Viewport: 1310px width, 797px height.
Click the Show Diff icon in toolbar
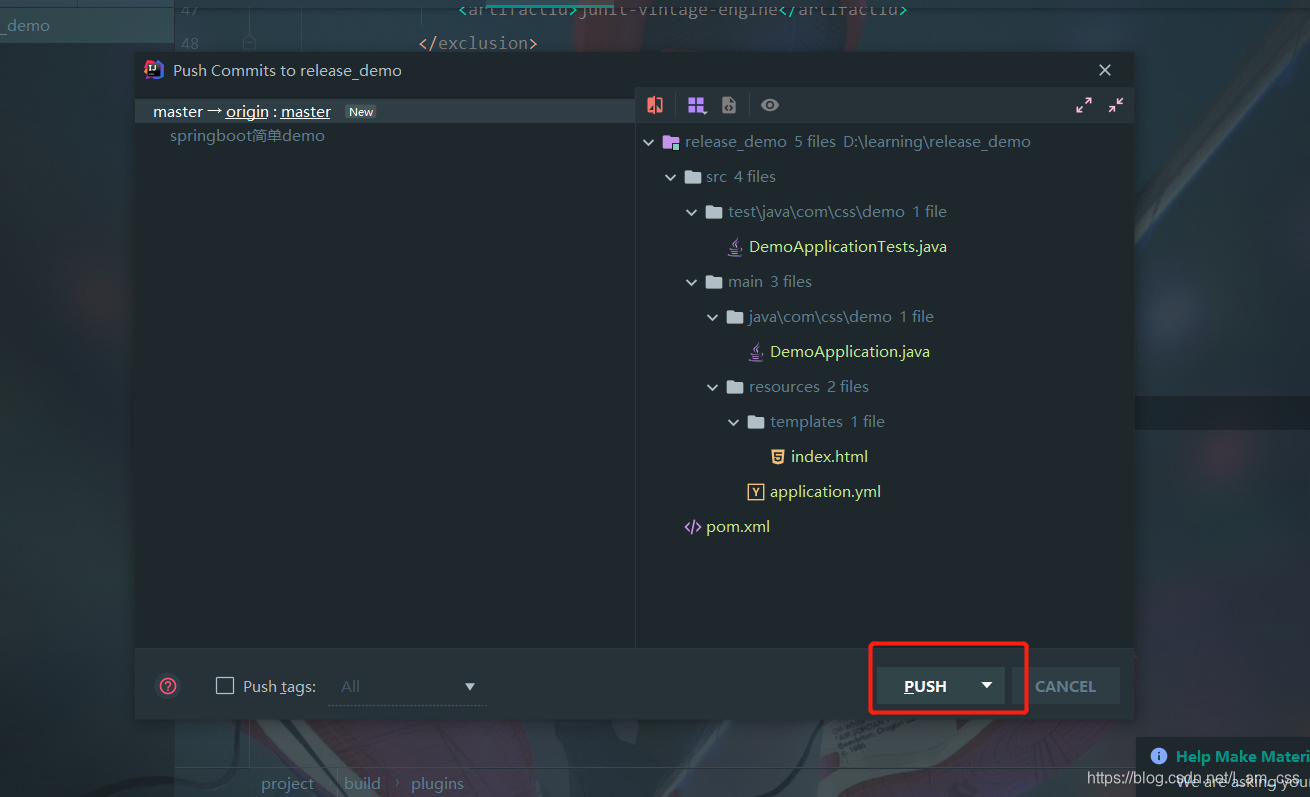coord(655,105)
